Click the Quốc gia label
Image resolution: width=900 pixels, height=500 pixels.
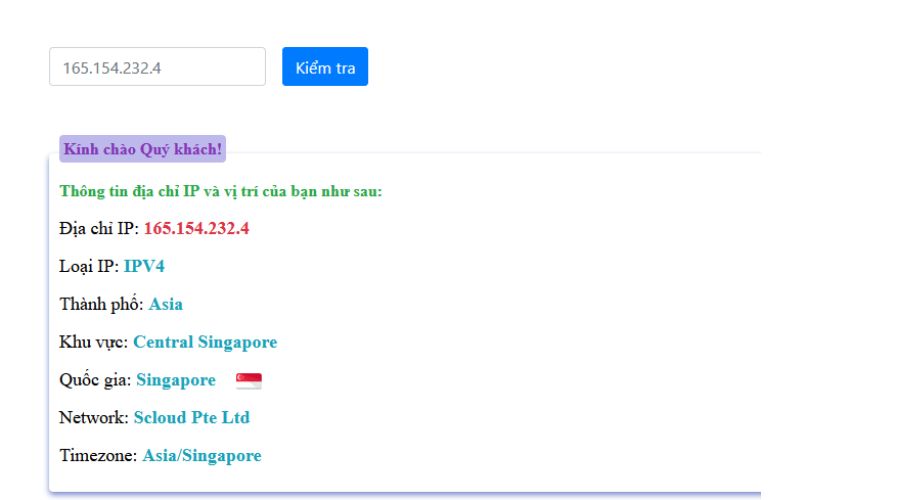pyautogui.click(x=95, y=380)
